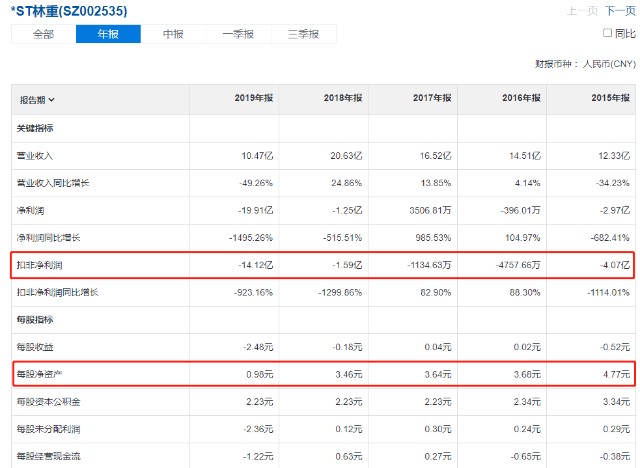This screenshot has width=640, height=468.
Task: Open the 三季报 tab
Action: click(303, 34)
